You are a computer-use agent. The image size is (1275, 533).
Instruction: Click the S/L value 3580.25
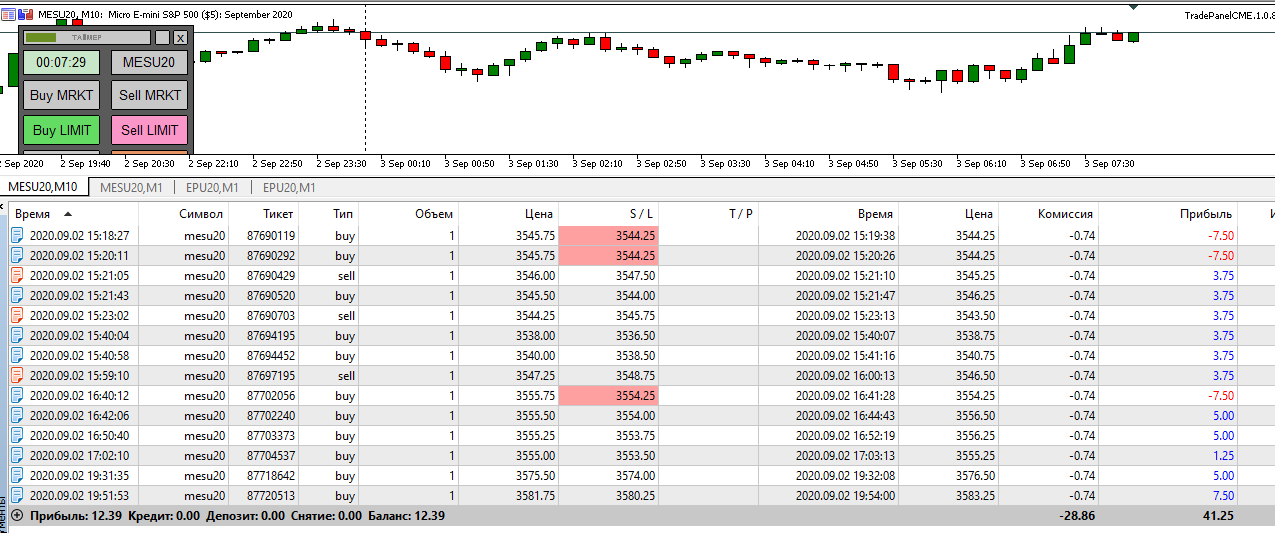[x=636, y=495]
